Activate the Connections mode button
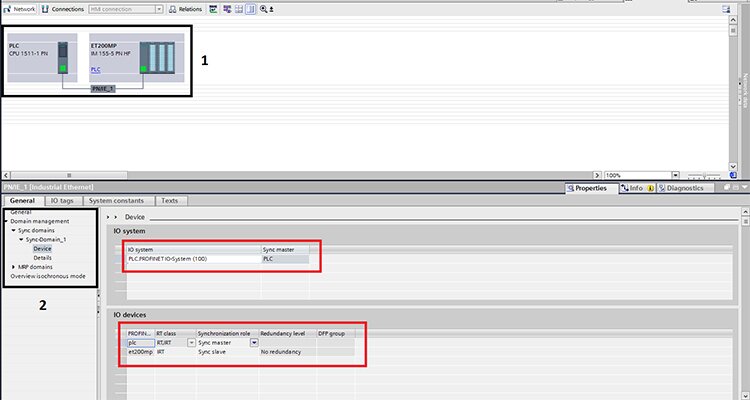Screen dimensions: 750x400 tap(63, 9)
